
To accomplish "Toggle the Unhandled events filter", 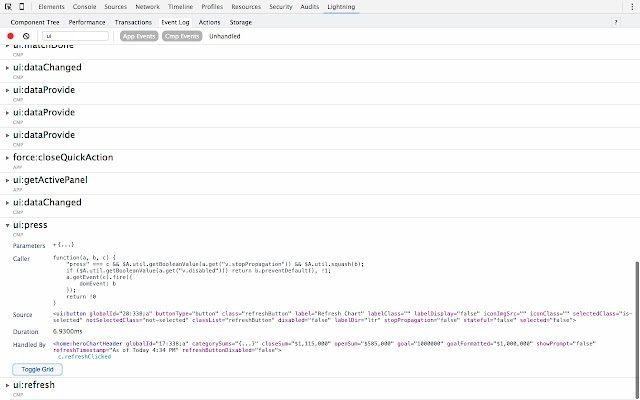I will click(225, 36).
